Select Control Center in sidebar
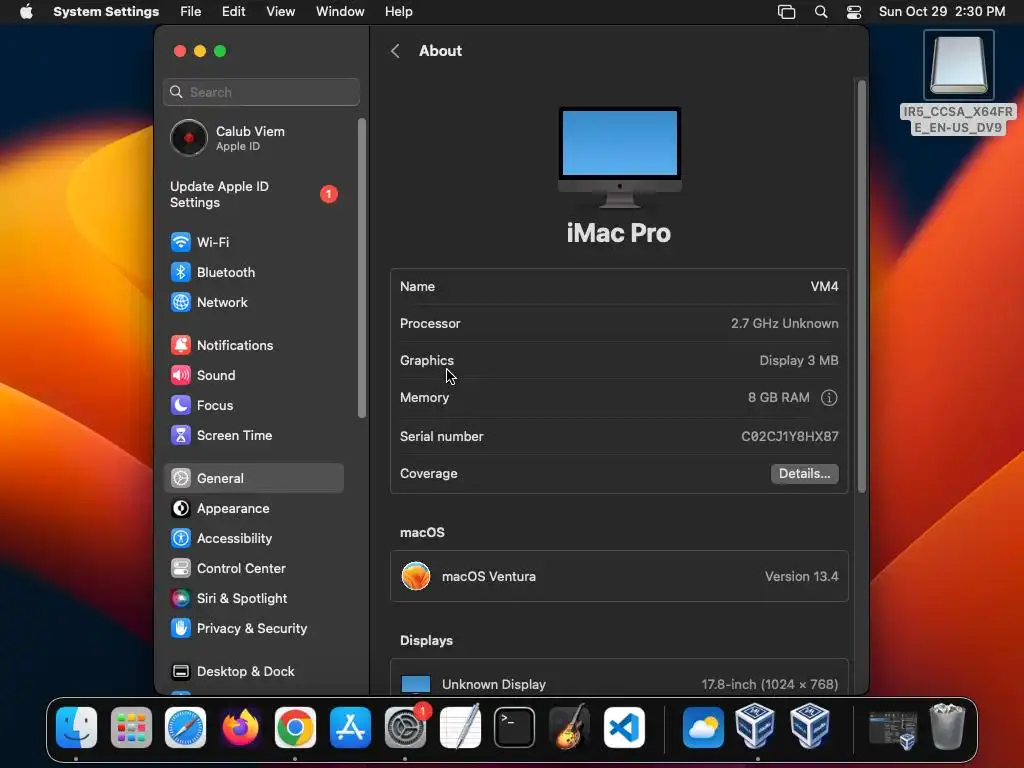Image resolution: width=1024 pixels, height=768 pixels. coord(253,569)
